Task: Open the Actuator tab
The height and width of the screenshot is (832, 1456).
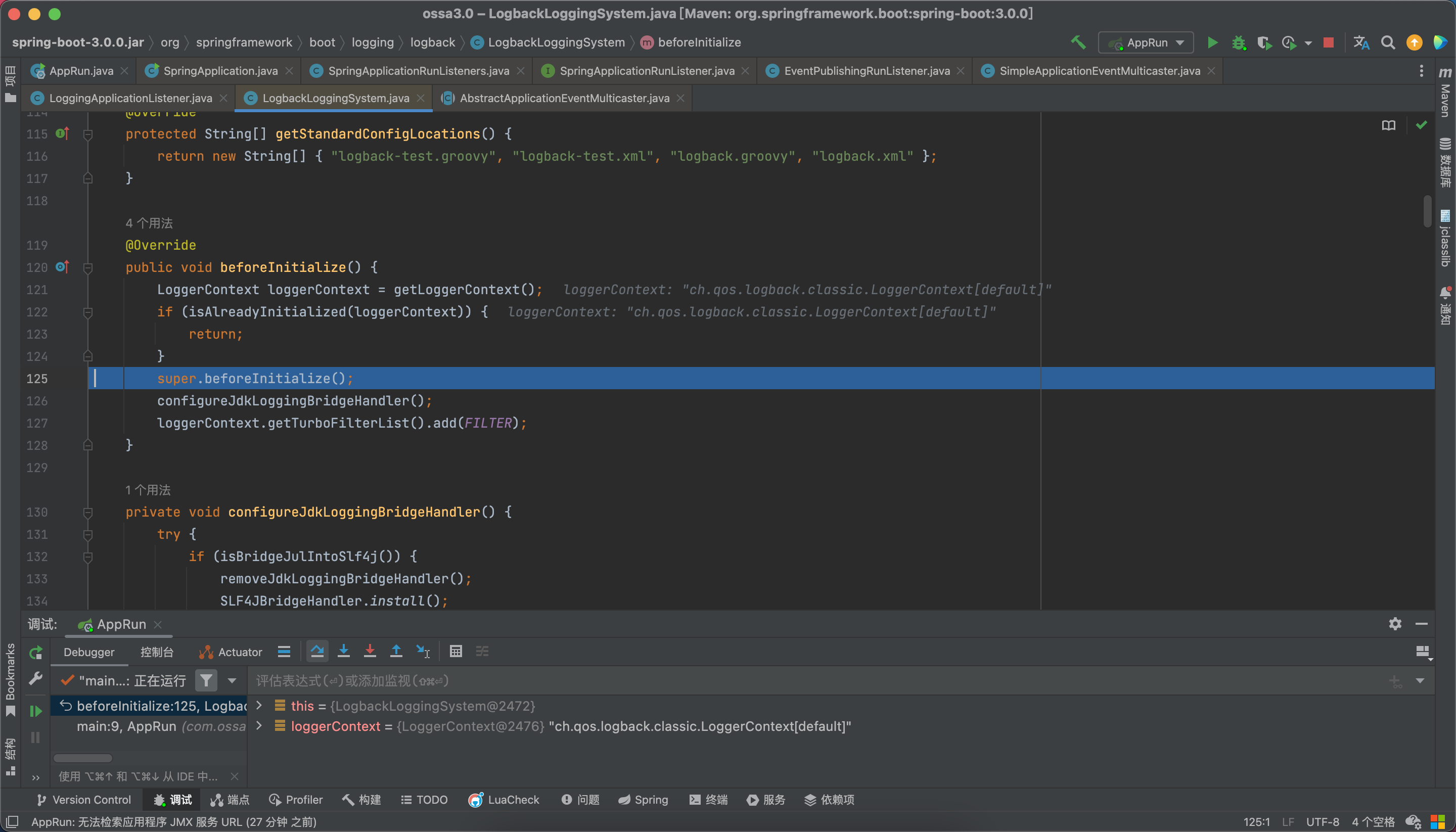Action: pyautogui.click(x=231, y=652)
